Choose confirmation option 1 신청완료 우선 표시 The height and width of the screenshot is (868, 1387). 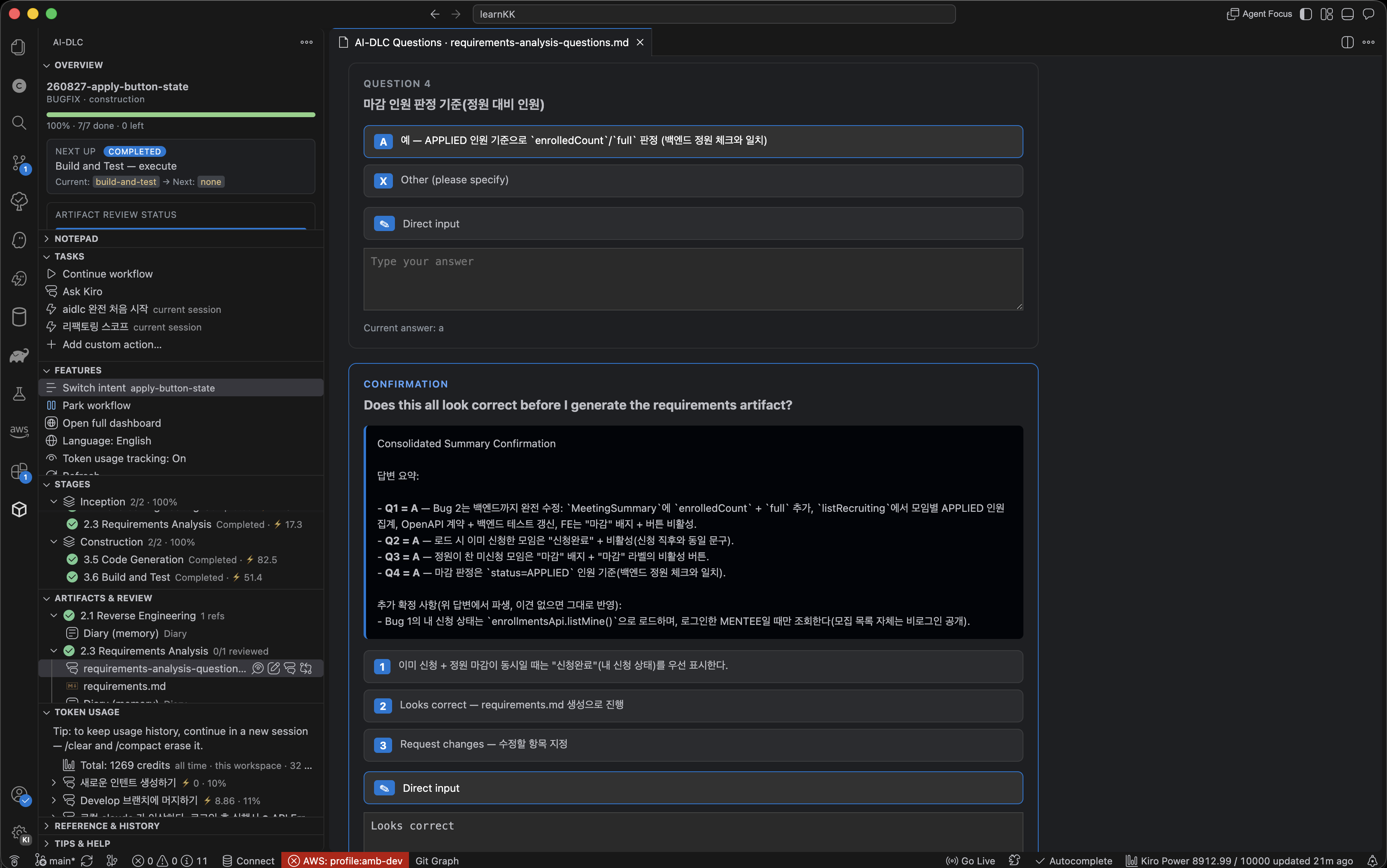(693, 666)
